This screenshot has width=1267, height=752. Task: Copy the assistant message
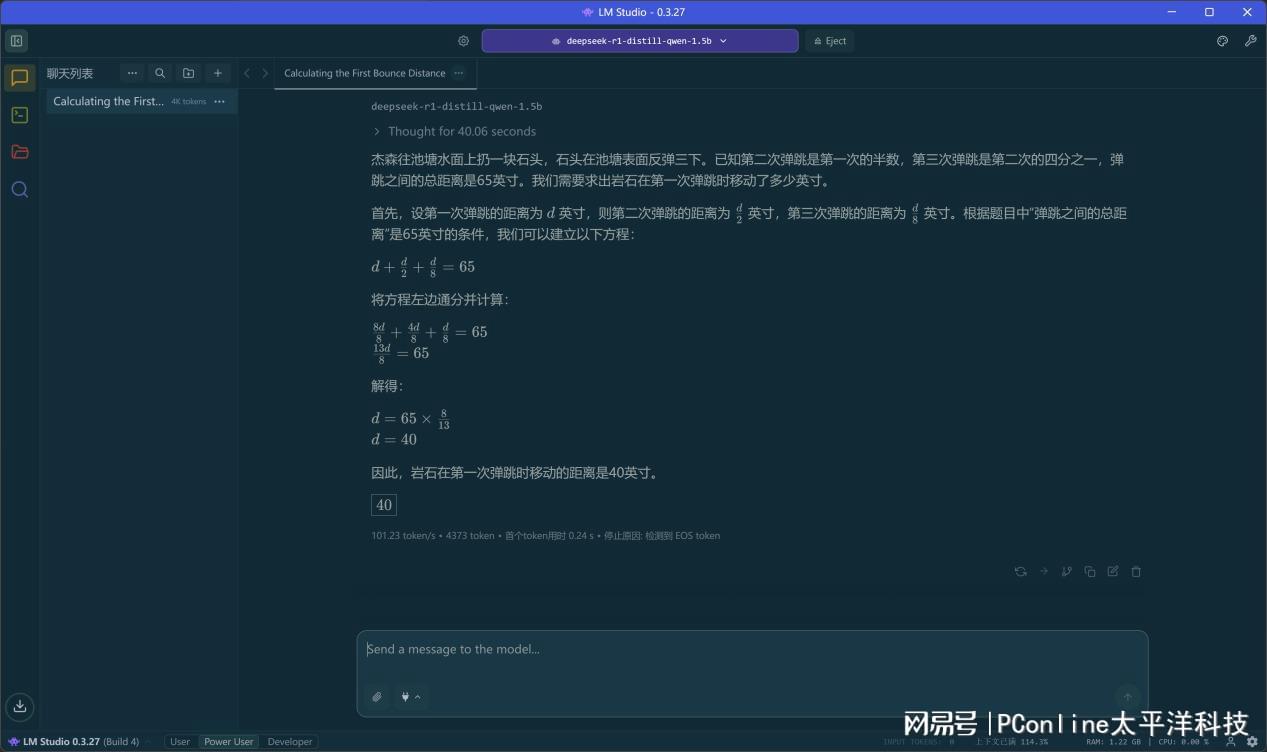pyautogui.click(x=1090, y=572)
